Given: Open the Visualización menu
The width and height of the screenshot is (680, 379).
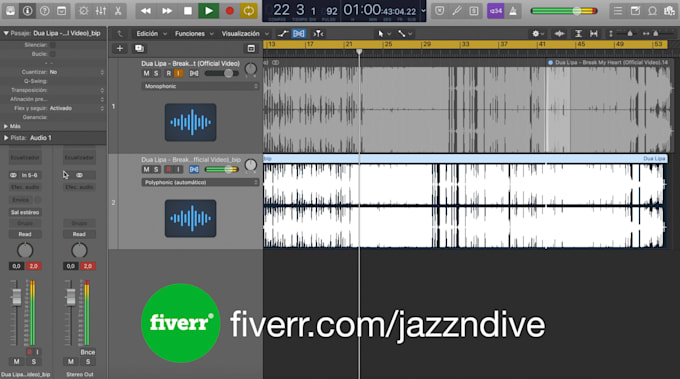Looking at the screenshot, I should pos(245,33).
